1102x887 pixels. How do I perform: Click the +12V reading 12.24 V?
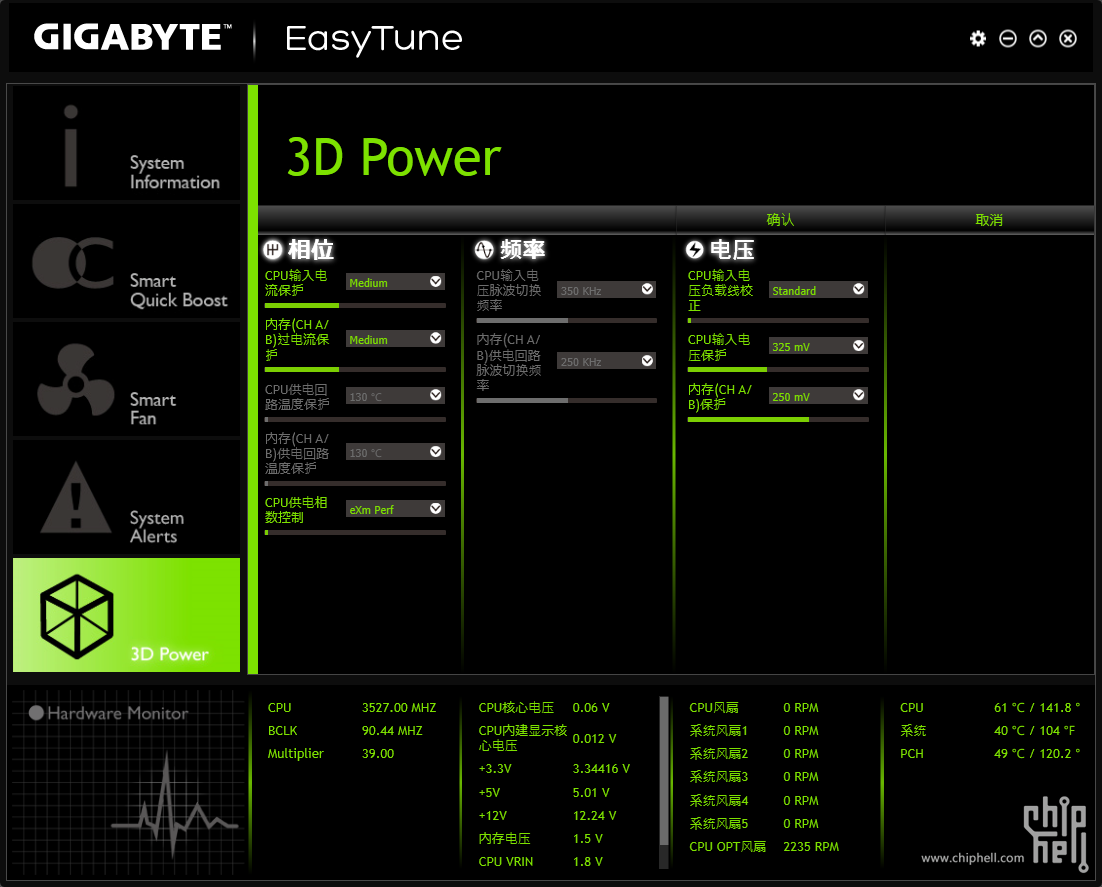(x=594, y=816)
